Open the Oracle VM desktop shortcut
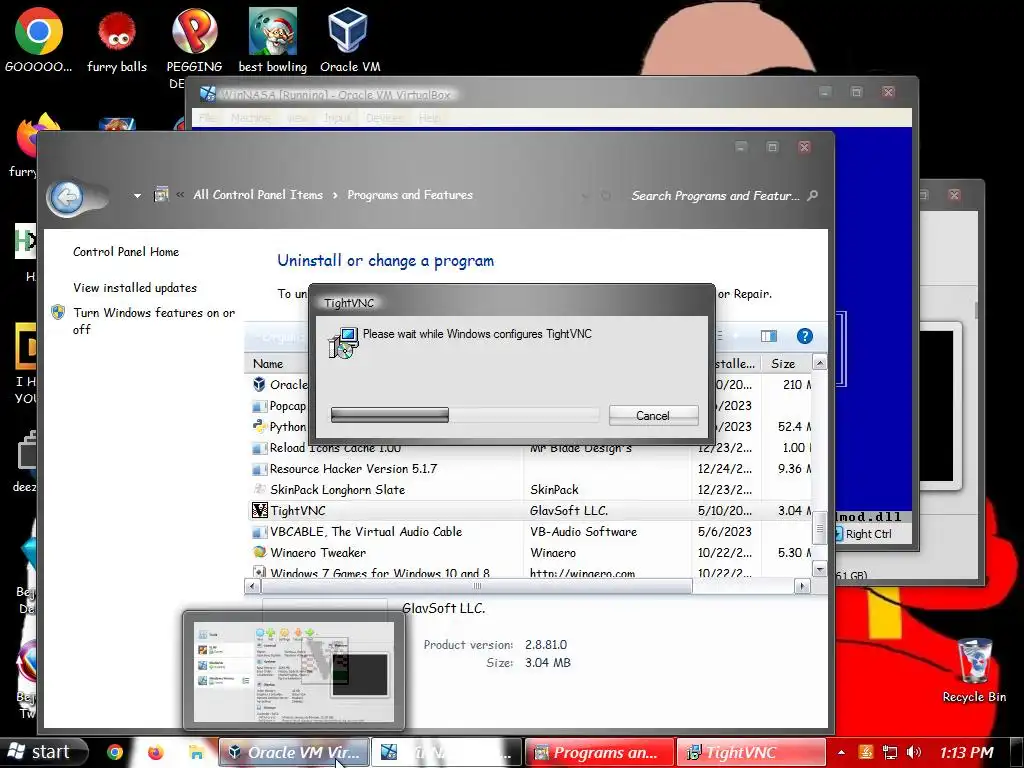The width and height of the screenshot is (1024, 768). click(x=349, y=39)
